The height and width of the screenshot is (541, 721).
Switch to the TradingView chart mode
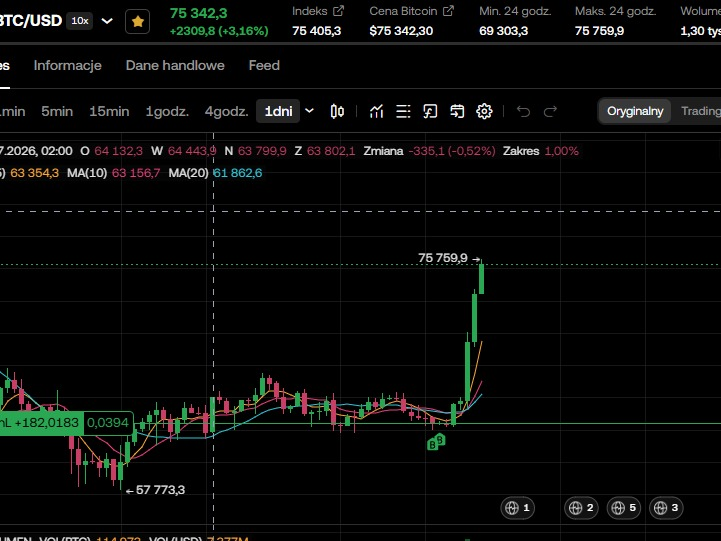coord(701,111)
